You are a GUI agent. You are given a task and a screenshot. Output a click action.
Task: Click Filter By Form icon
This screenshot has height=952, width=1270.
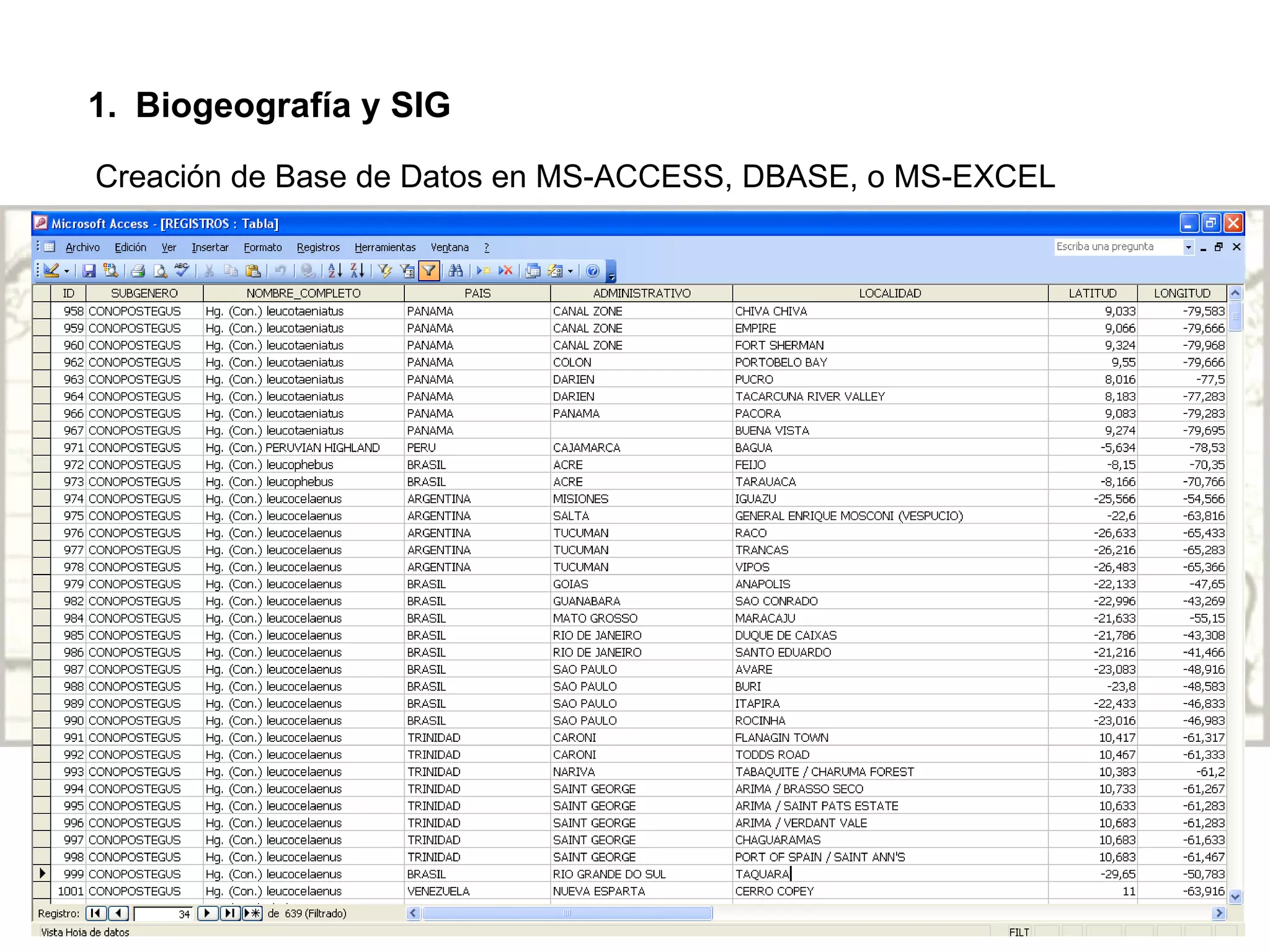407,271
